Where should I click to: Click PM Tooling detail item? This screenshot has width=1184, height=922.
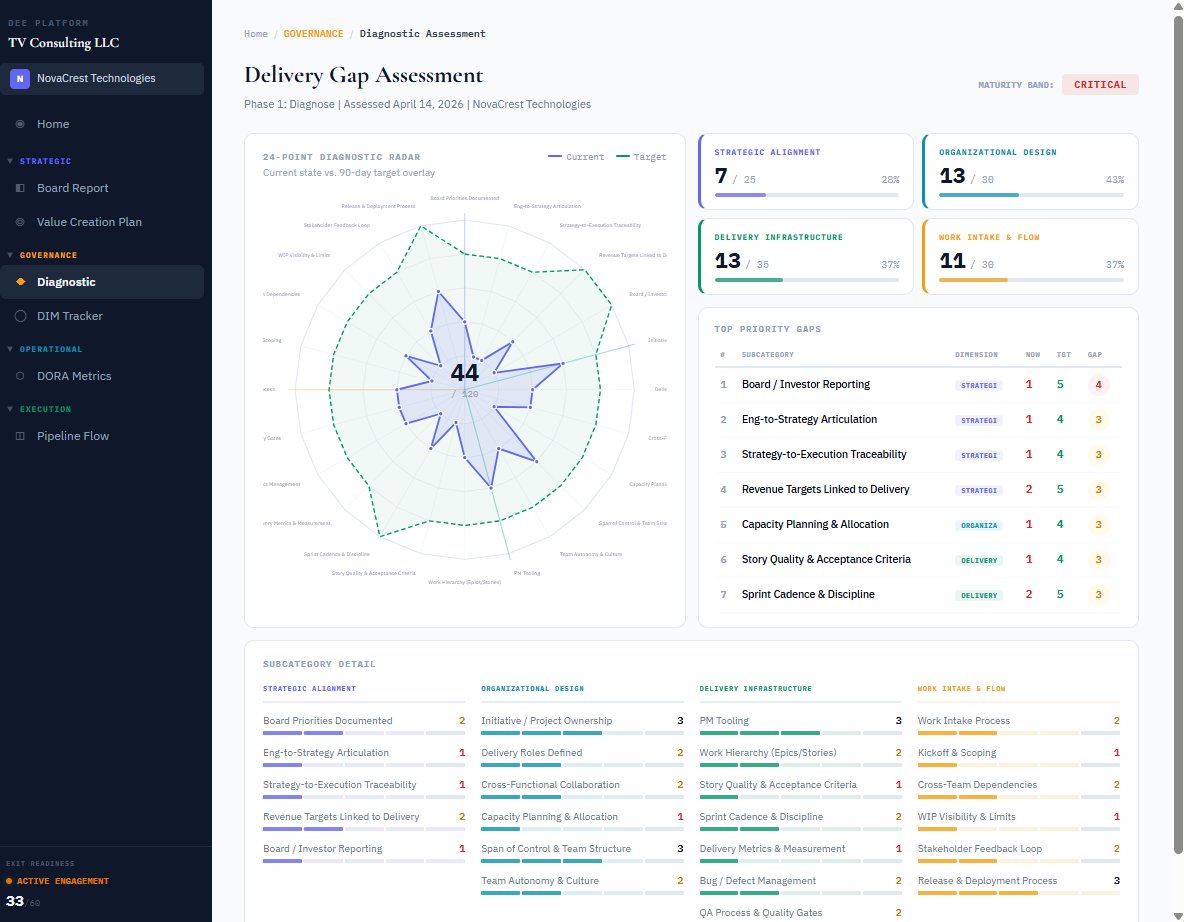point(800,726)
